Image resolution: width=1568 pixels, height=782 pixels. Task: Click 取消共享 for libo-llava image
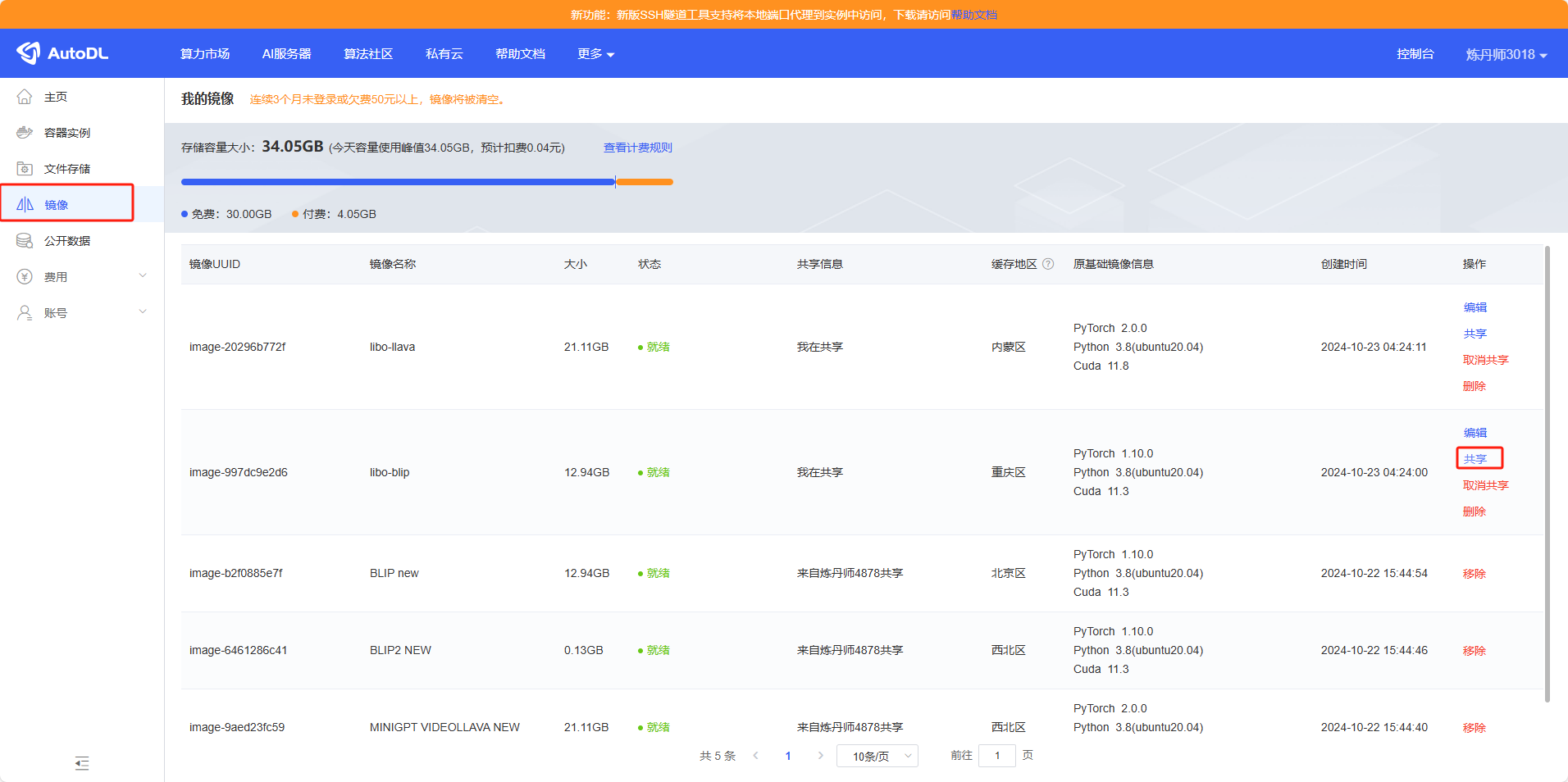pyautogui.click(x=1485, y=360)
